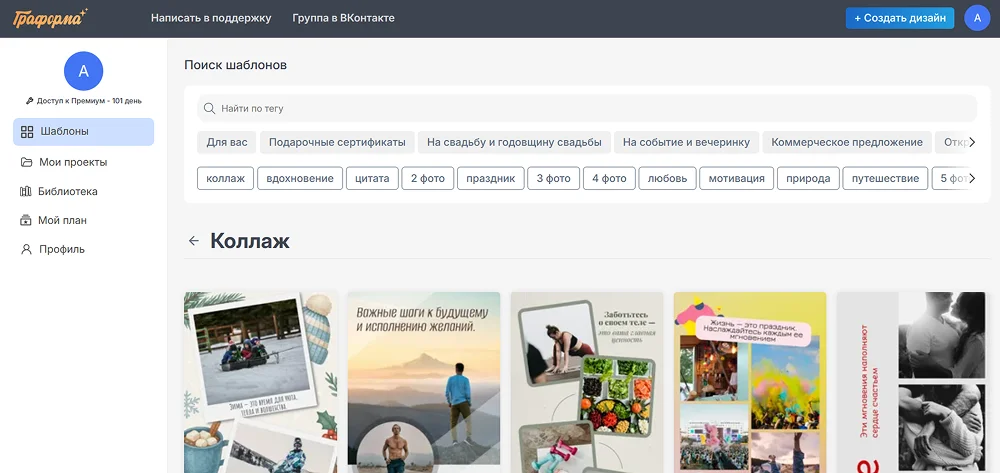Screen dimensions: 1000x473
Task: Open the user avatar in top bar
Action: pos(977,18)
